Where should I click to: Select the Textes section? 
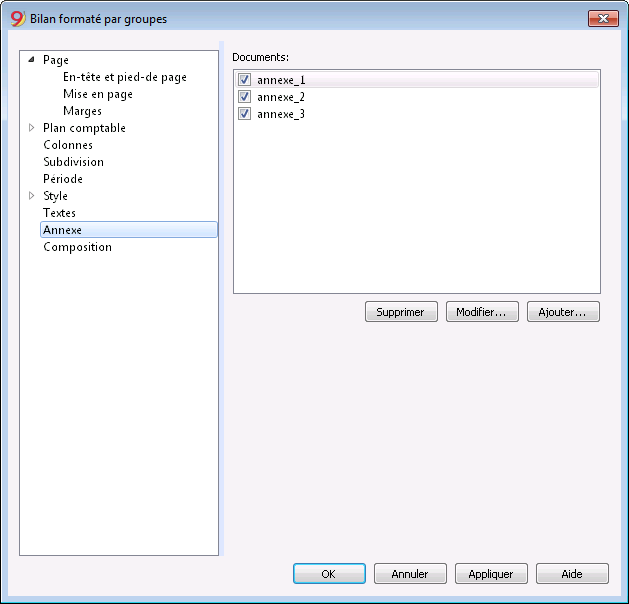point(59,213)
